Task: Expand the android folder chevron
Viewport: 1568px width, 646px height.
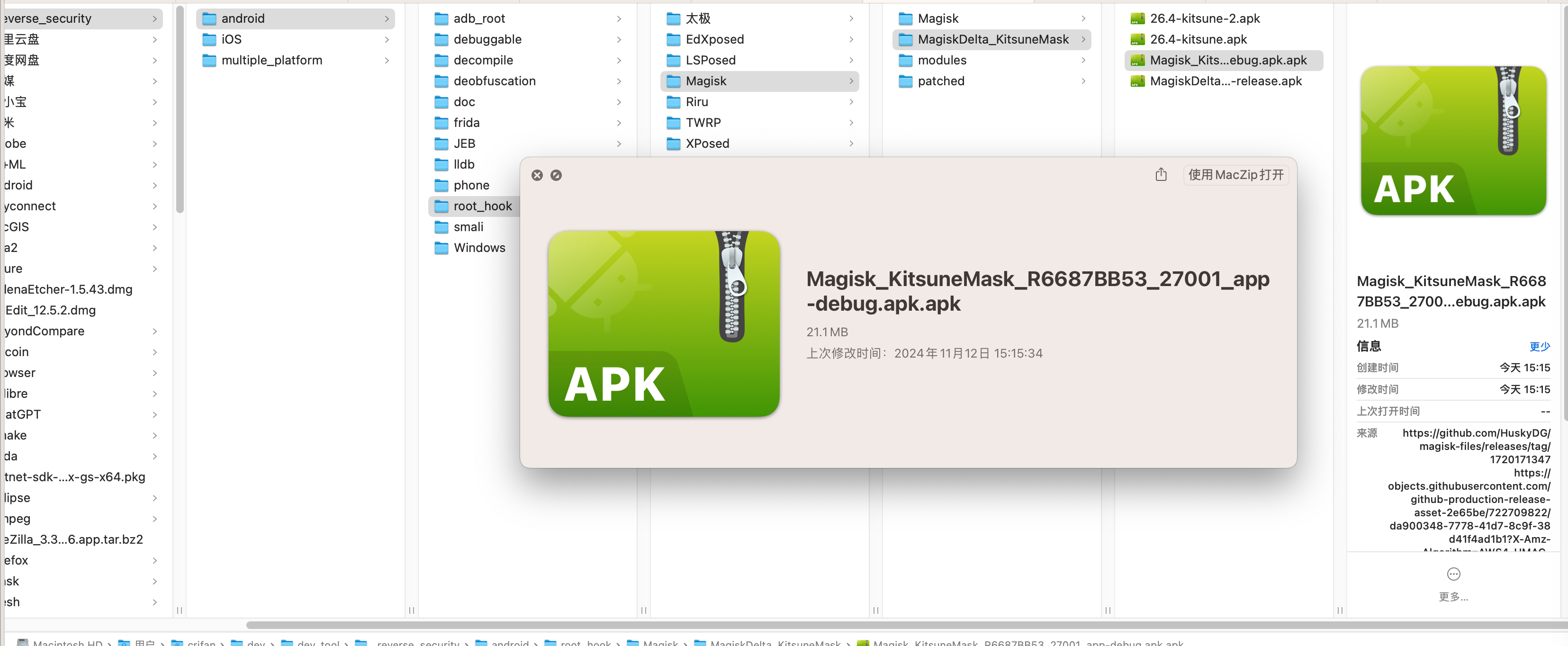Action: [387, 19]
